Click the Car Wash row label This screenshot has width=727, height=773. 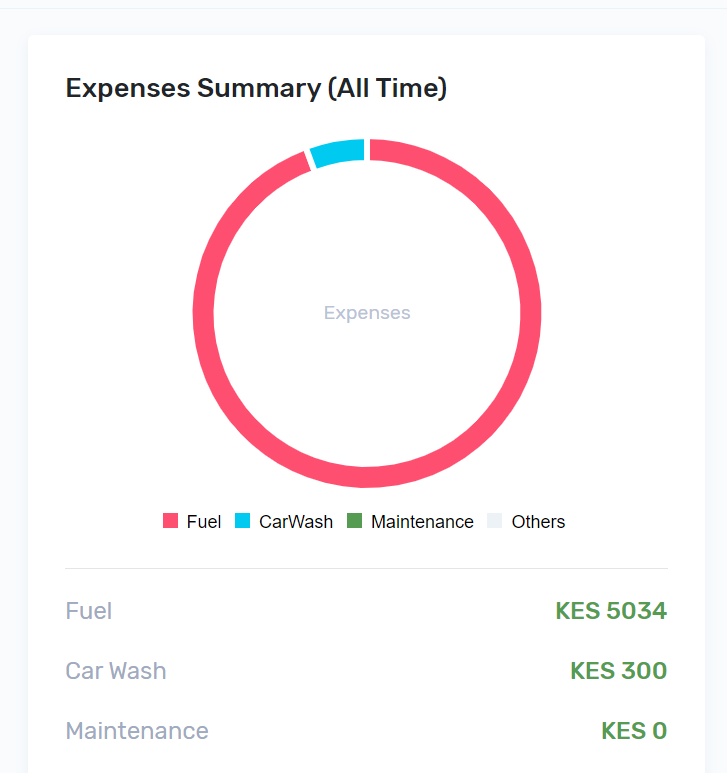point(116,670)
